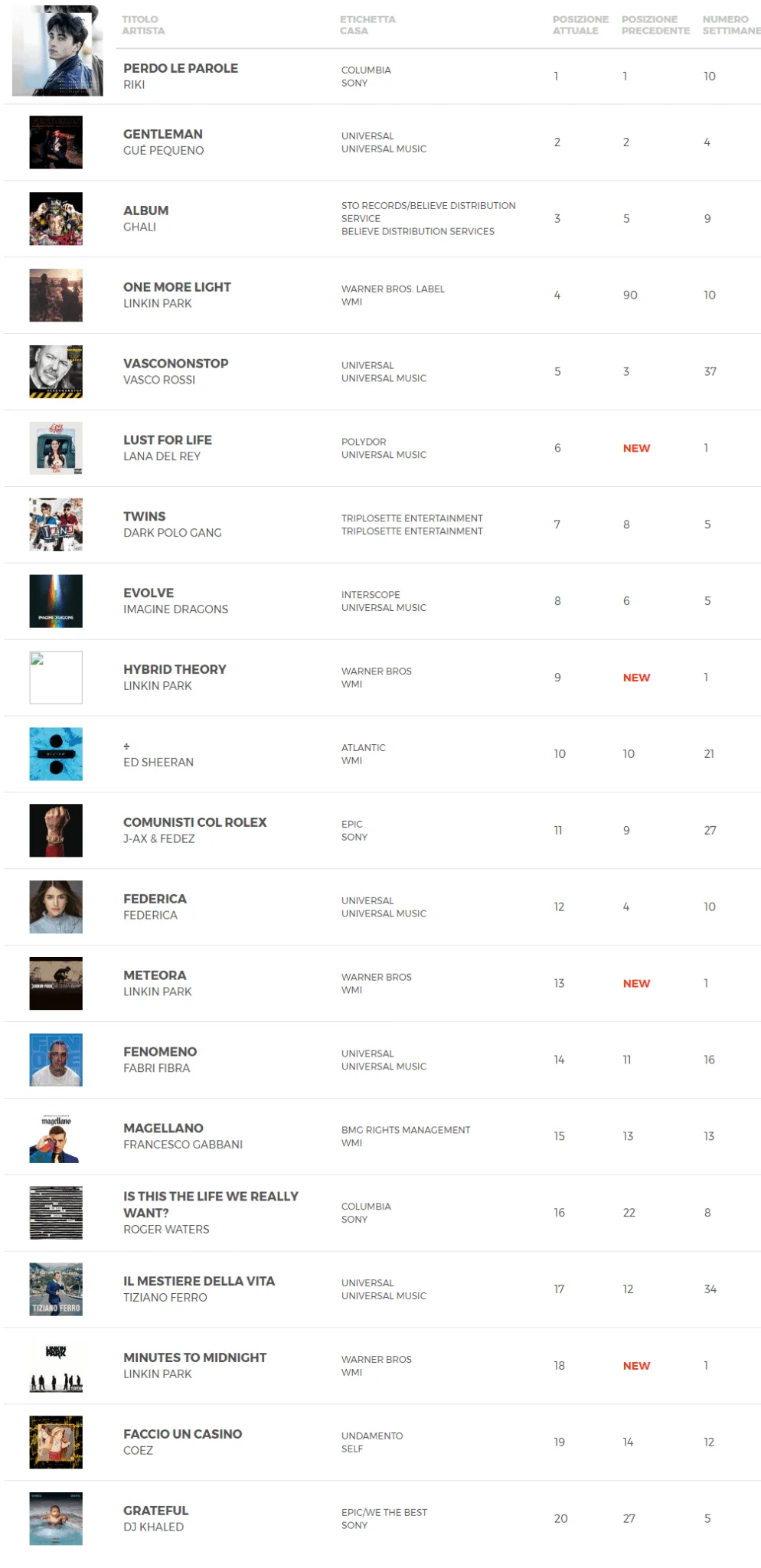Image resolution: width=761 pixels, height=1568 pixels.
Task: Open the Lust for Life cover thumbnail
Action: pyautogui.click(x=56, y=449)
